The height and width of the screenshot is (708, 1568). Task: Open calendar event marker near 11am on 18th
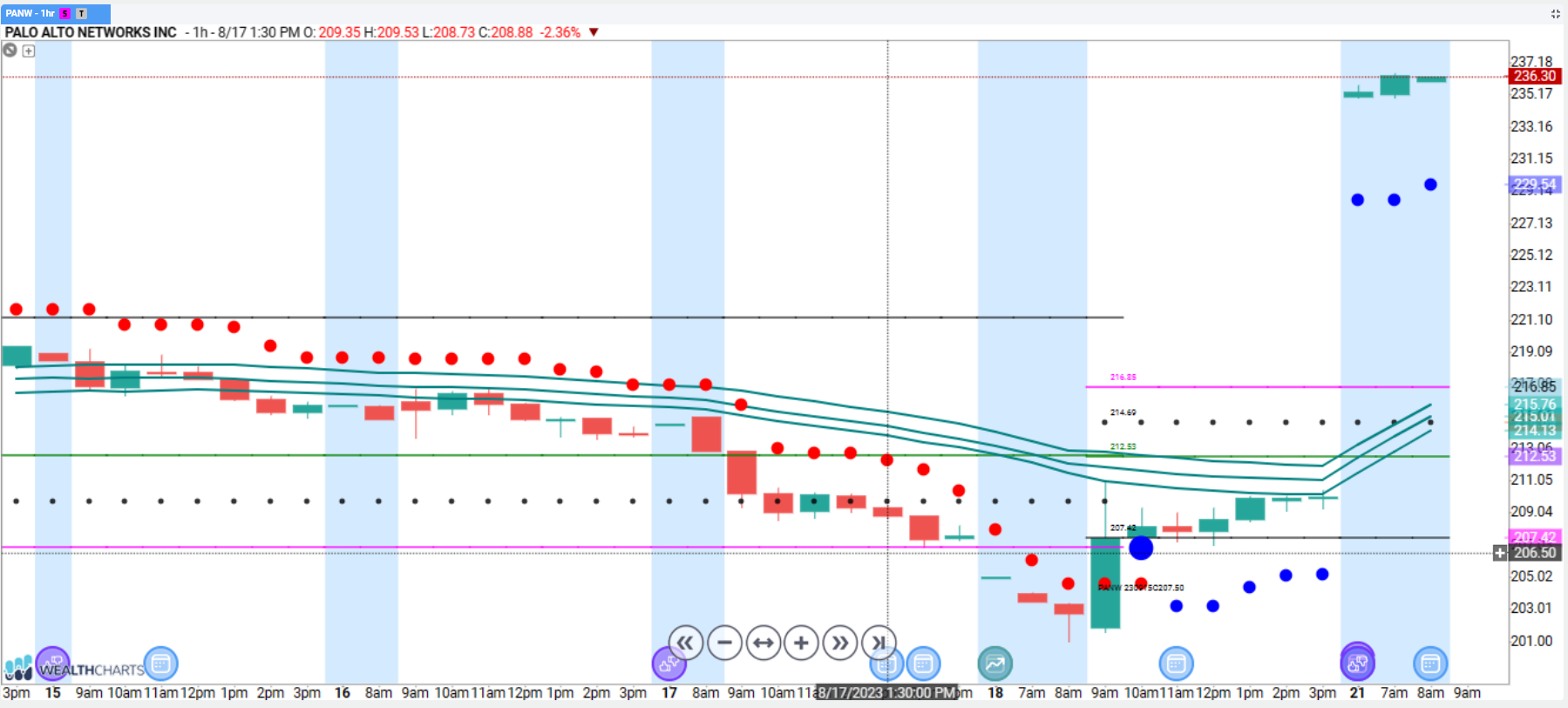(1176, 664)
